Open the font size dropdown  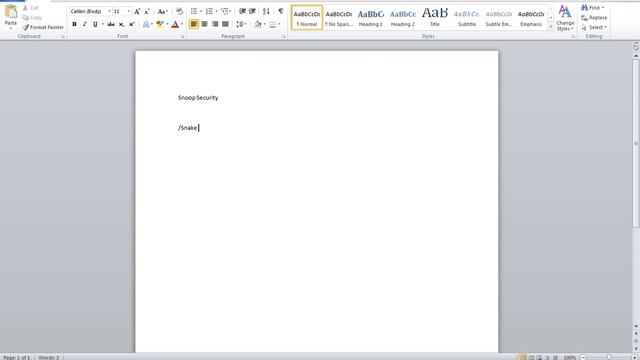pos(129,11)
